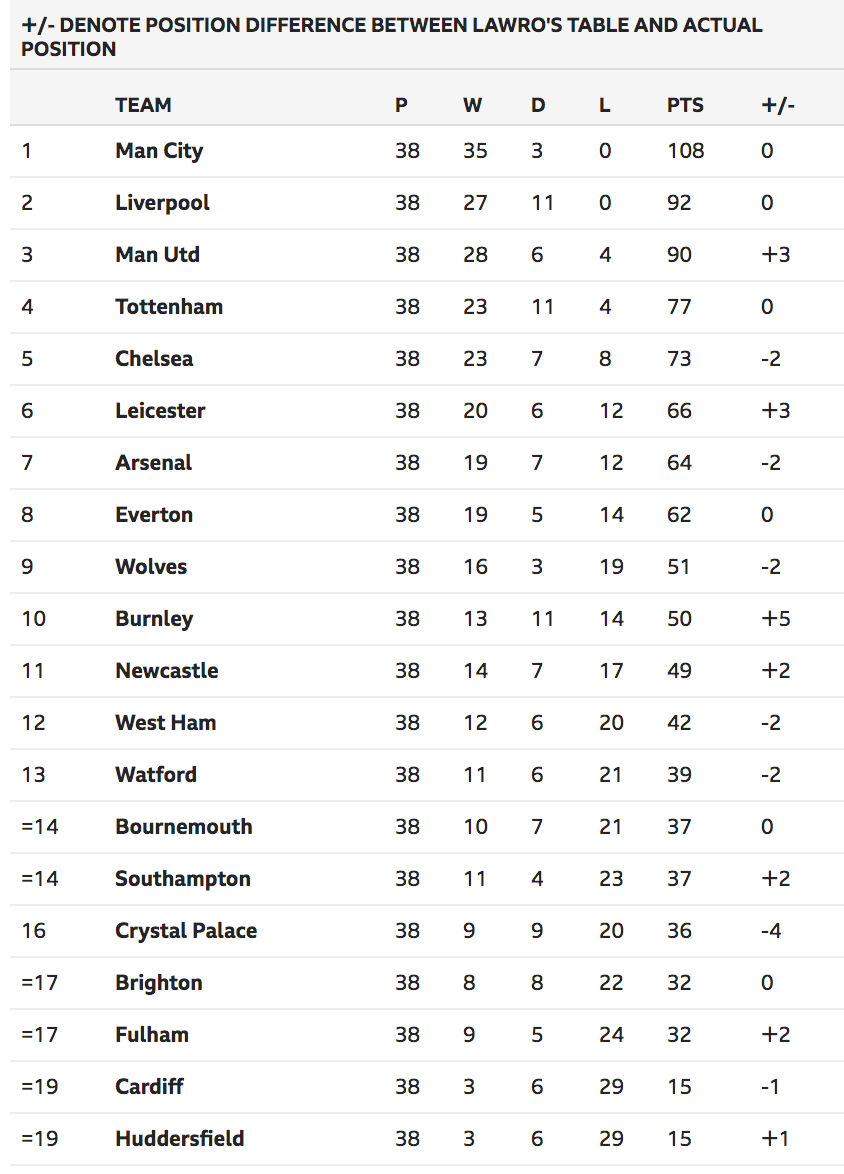Screen dimensions: 844x1174
Task: Click Arsenal in the team column
Action: coord(154,463)
